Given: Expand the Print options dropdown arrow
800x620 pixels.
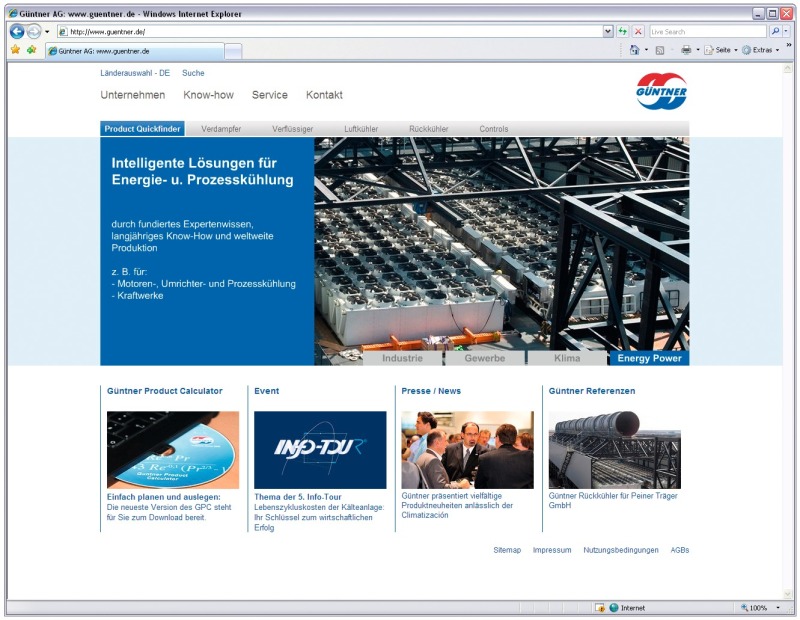Looking at the screenshot, I should click(x=698, y=50).
